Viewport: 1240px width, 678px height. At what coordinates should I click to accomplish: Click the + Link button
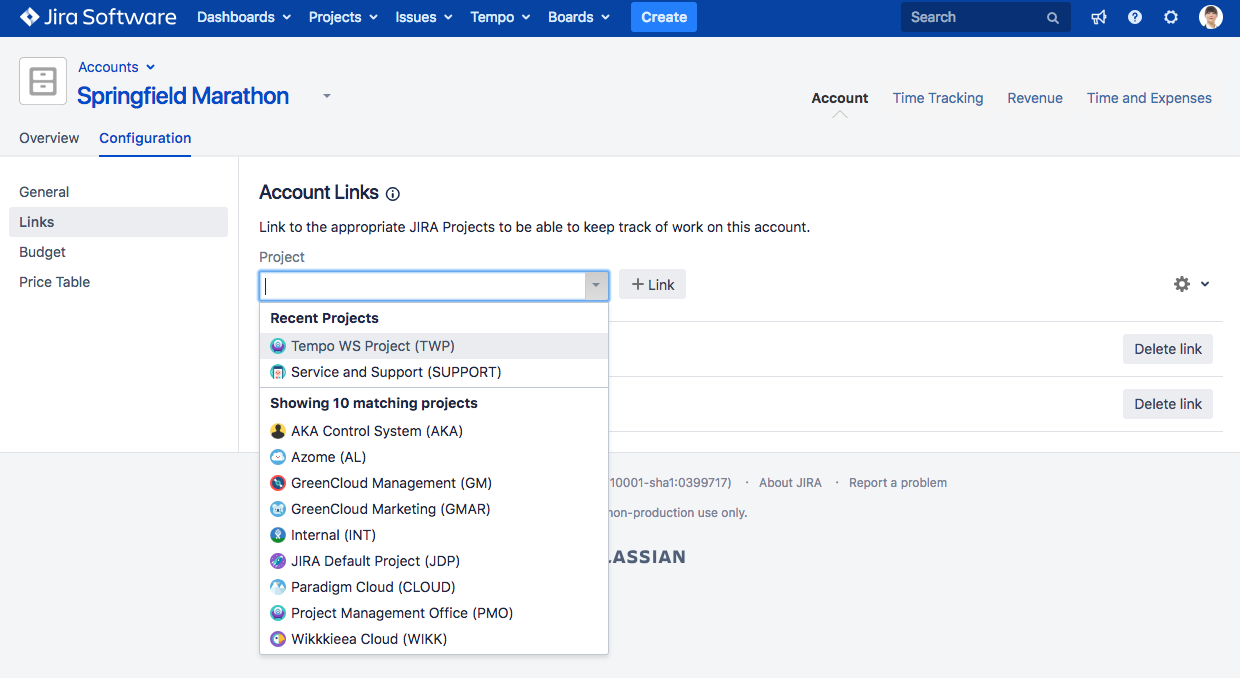pyautogui.click(x=652, y=285)
